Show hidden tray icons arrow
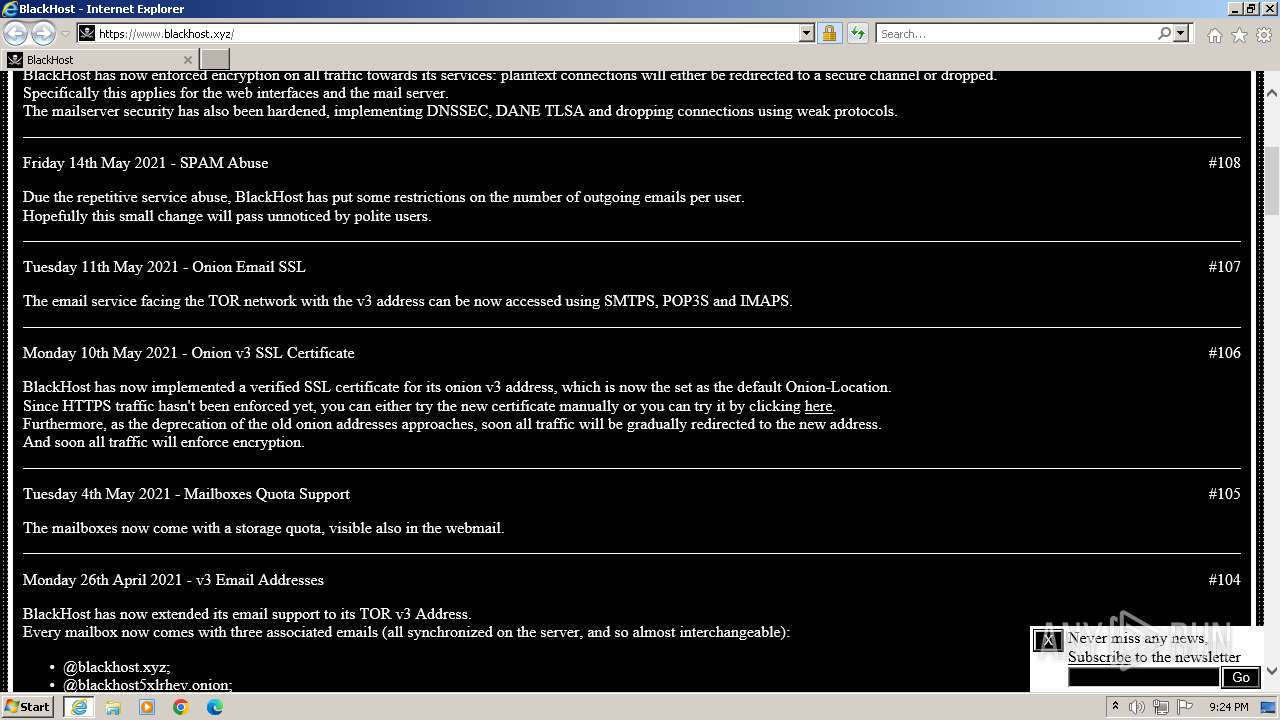1280x720 pixels. (1115, 706)
